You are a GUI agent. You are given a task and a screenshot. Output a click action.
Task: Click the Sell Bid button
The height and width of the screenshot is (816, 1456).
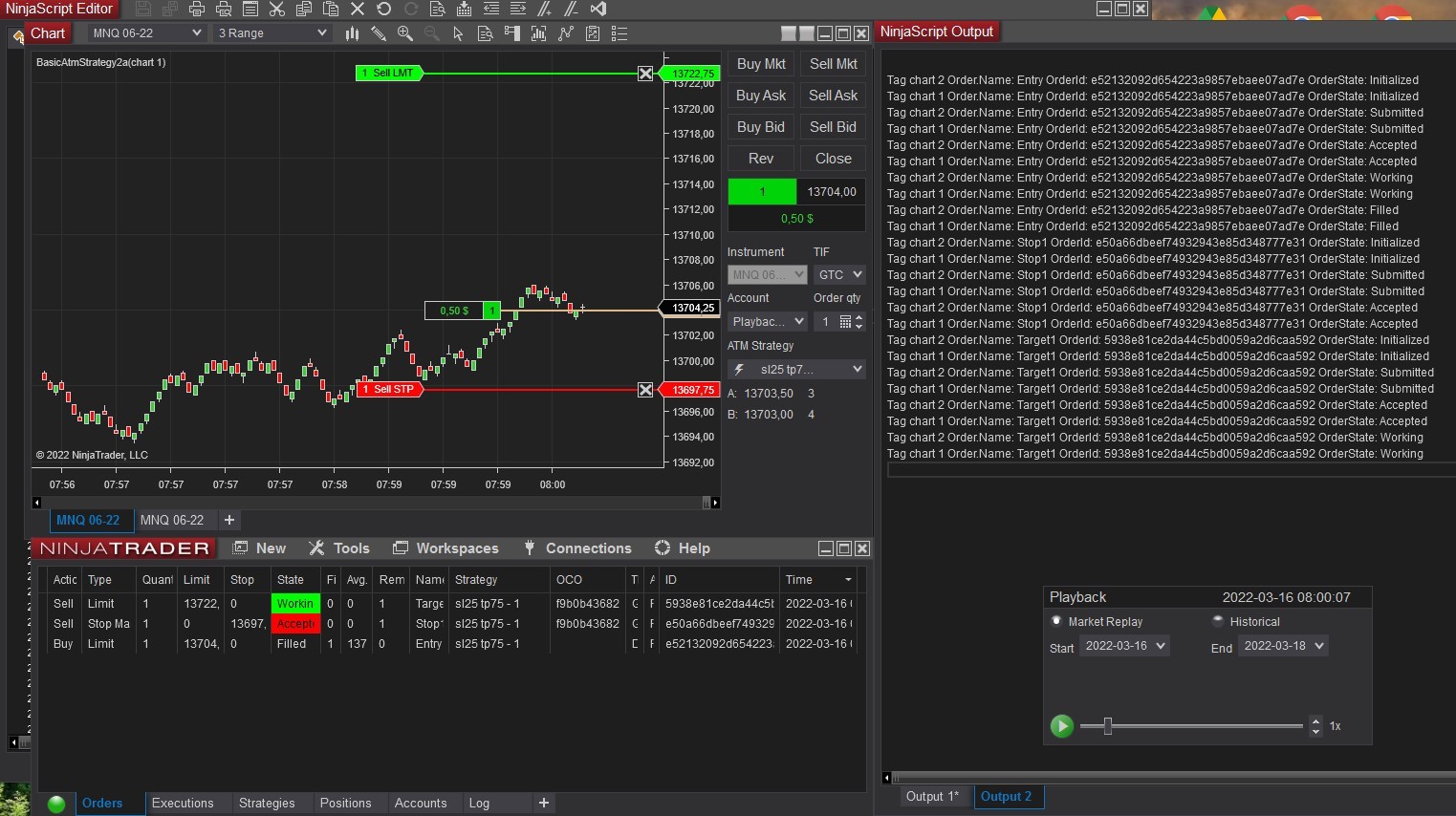(834, 127)
